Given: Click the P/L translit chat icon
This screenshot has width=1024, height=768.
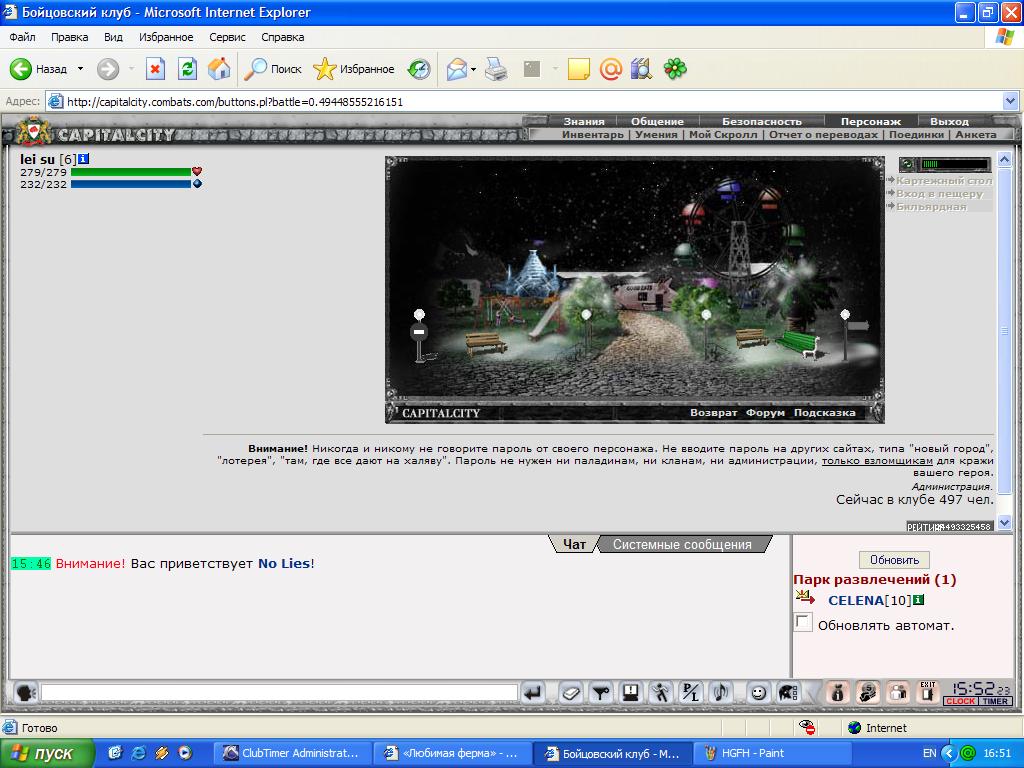Looking at the screenshot, I should coord(690,692).
